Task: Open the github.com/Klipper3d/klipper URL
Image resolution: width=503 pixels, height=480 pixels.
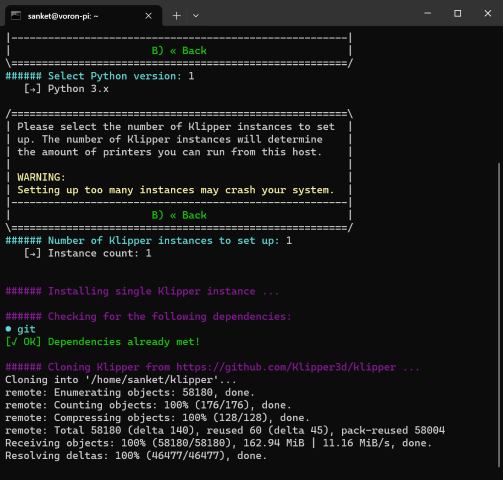Action: tap(286, 367)
